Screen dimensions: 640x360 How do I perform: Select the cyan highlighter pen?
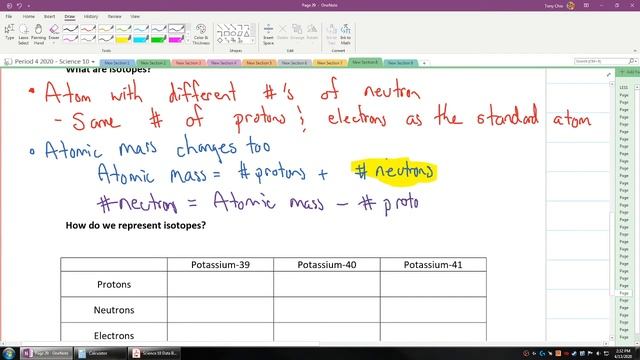(x=141, y=39)
